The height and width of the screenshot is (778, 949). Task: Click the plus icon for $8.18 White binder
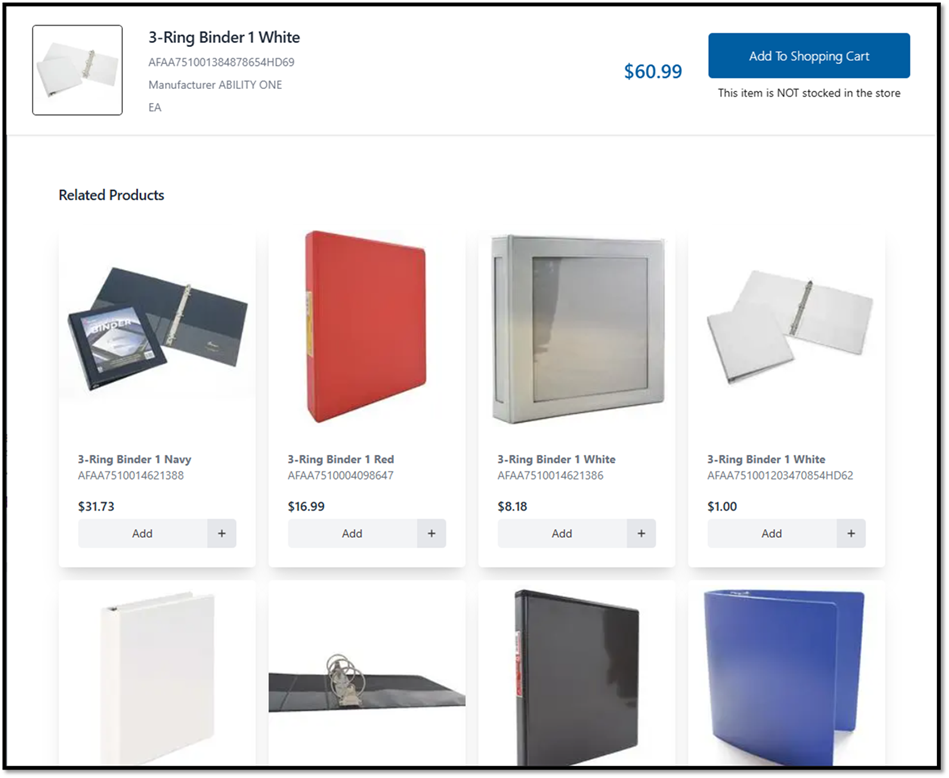coord(642,533)
